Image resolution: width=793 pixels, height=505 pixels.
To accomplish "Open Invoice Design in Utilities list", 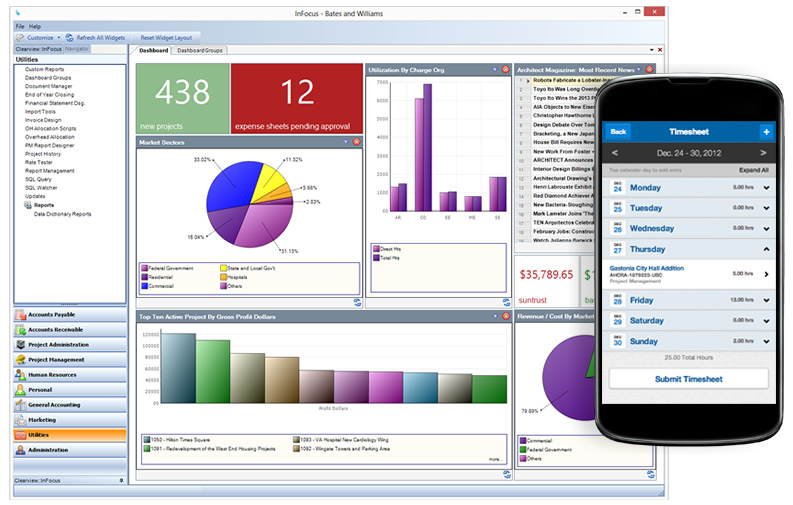I will pyautogui.click(x=43, y=120).
